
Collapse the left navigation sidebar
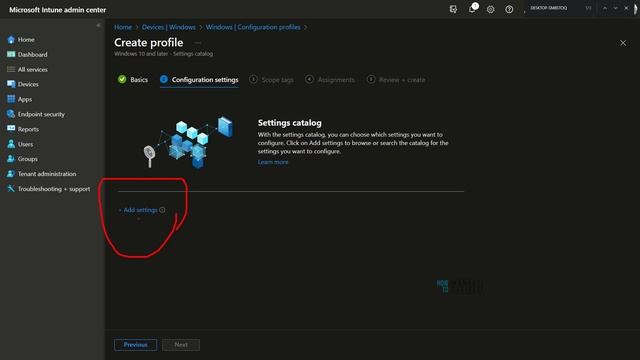(x=98, y=25)
